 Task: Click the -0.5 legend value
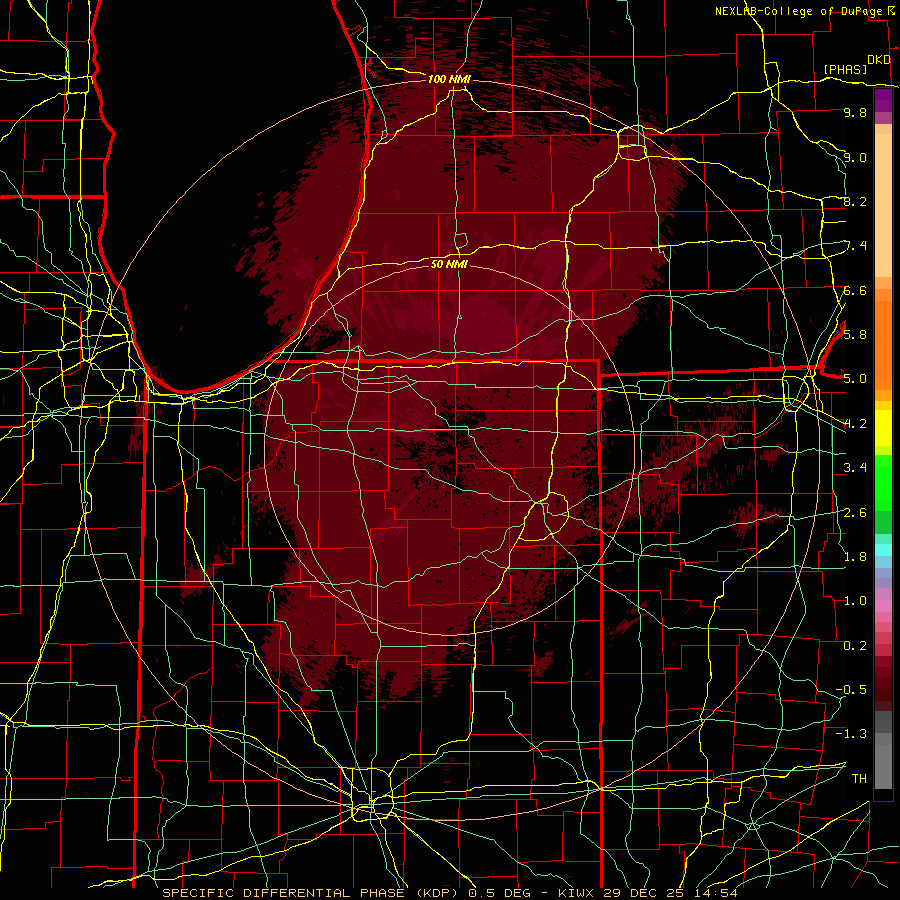(x=851, y=689)
